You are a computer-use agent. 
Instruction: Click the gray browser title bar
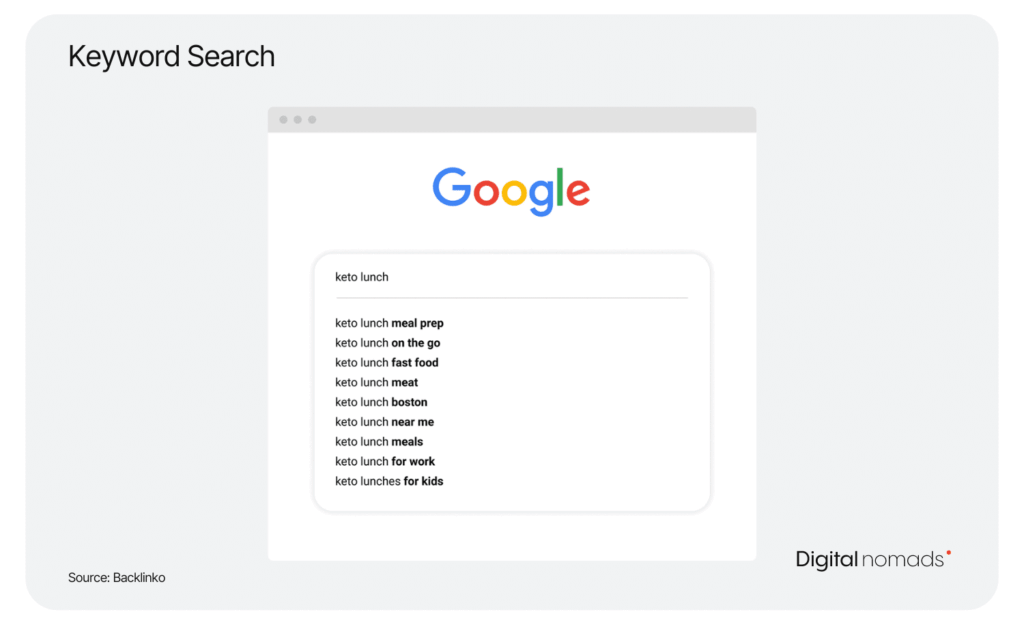(512, 120)
